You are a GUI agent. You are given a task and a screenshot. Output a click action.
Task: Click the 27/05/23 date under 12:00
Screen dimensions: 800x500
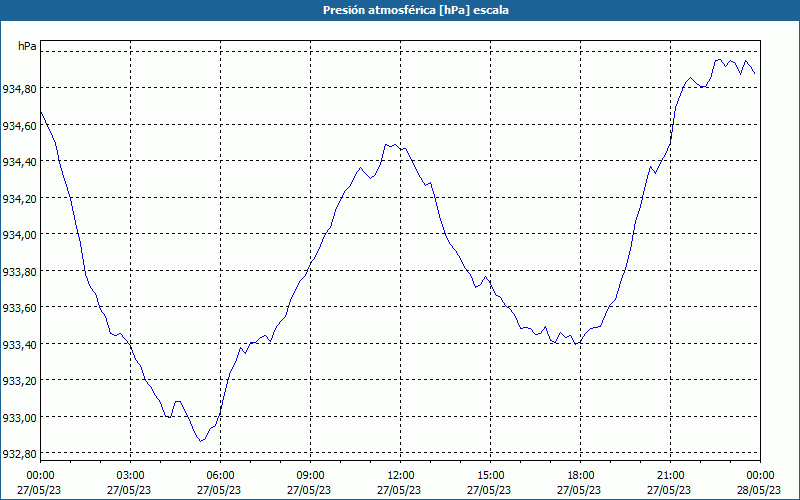click(399, 490)
